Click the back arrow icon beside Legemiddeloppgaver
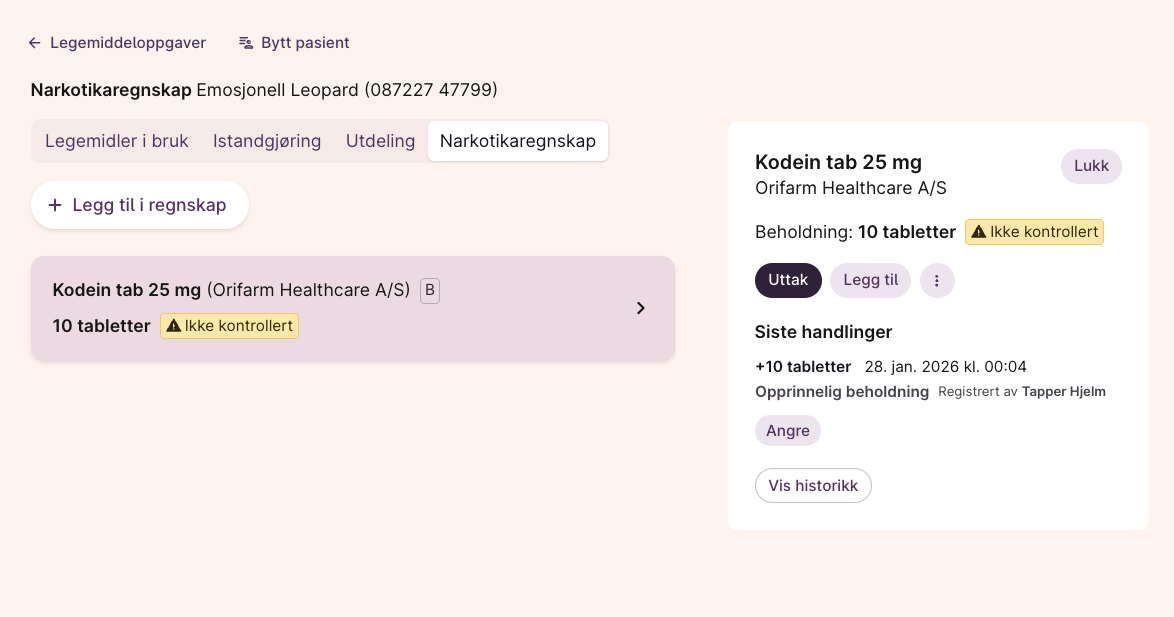Screen dimensions: 1174x617 [35, 43]
